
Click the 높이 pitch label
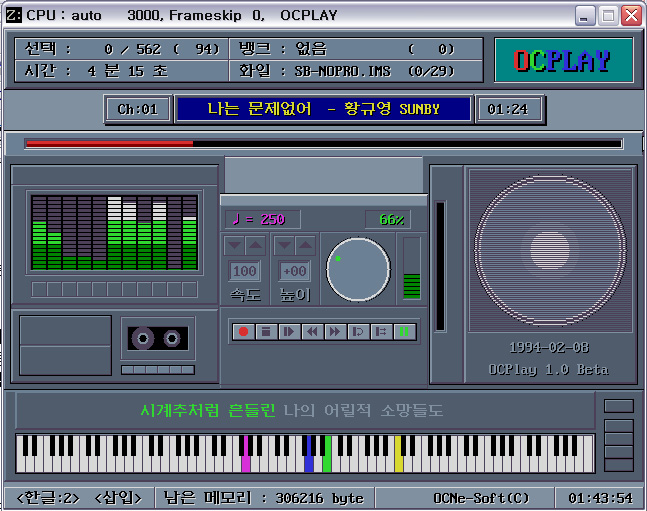click(x=295, y=295)
